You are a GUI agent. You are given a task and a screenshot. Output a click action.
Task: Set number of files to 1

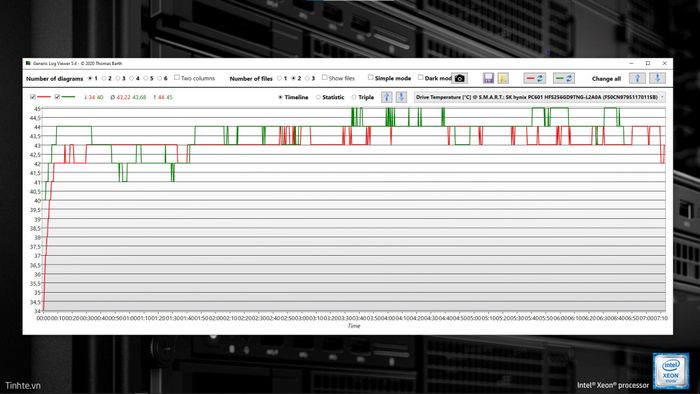pyautogui.click(x=279, y=79)
